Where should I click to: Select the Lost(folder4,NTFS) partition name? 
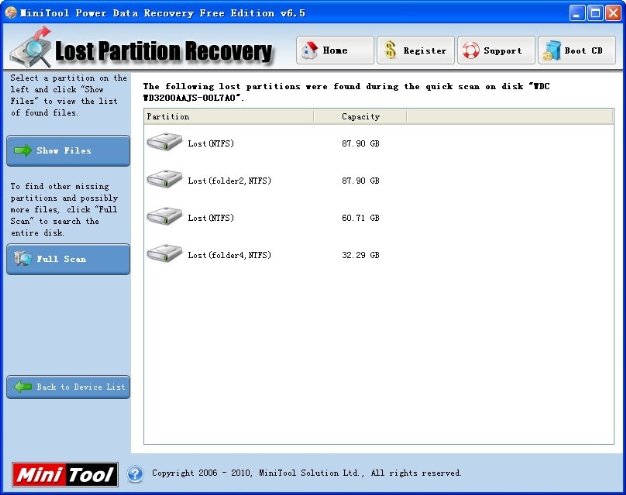tap(230, 255)
